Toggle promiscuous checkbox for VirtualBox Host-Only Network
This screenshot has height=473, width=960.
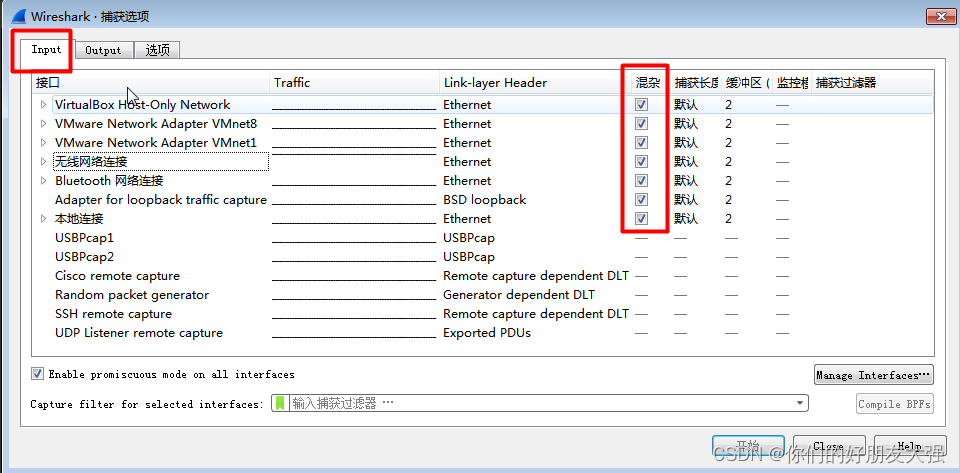pos(642,105)
